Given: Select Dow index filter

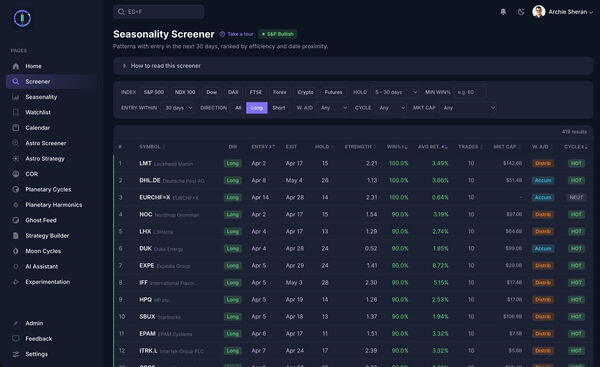Looking at the screenshot, I should (x=212, y=92).
